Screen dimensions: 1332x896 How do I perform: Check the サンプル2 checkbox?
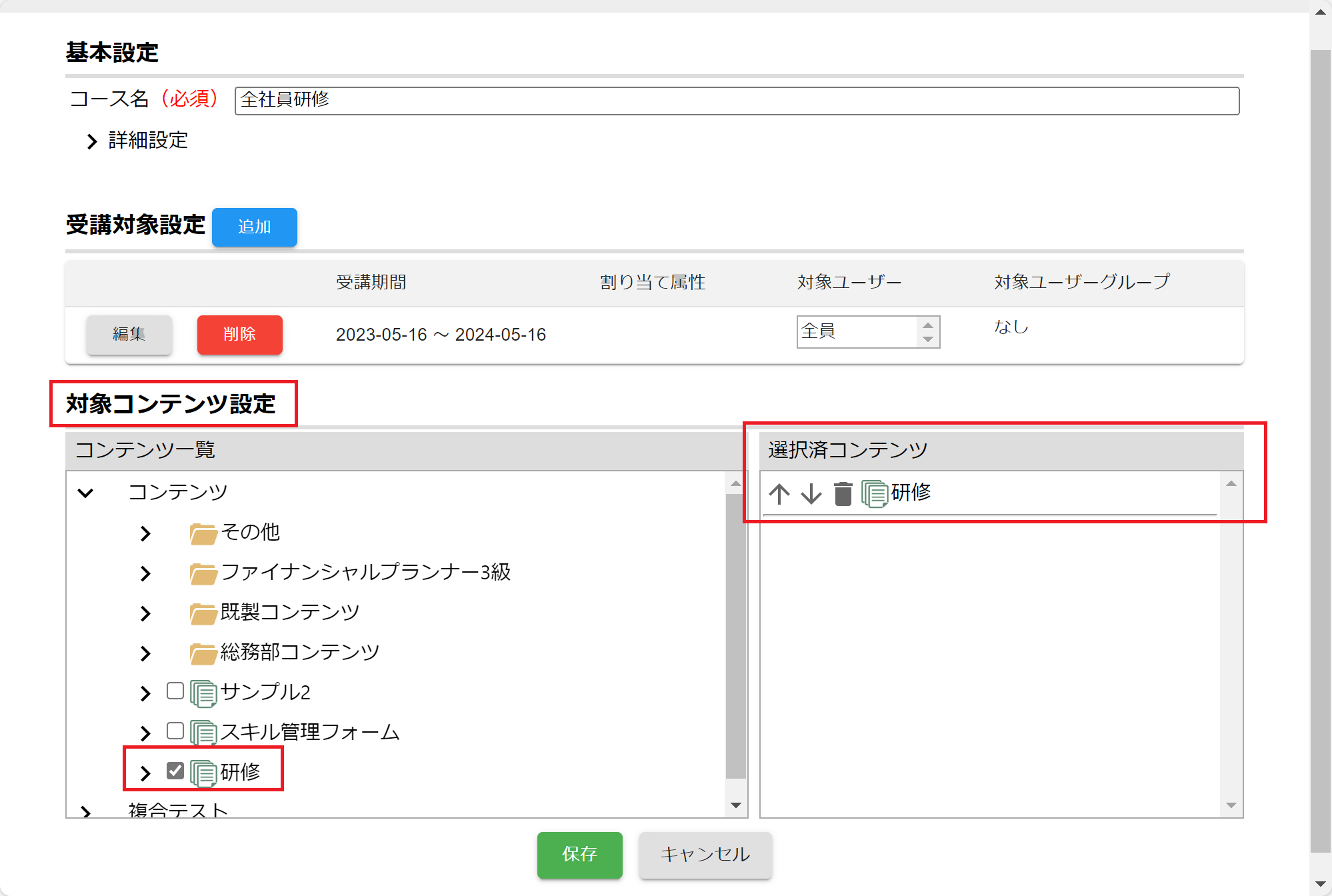click(175, 691)
